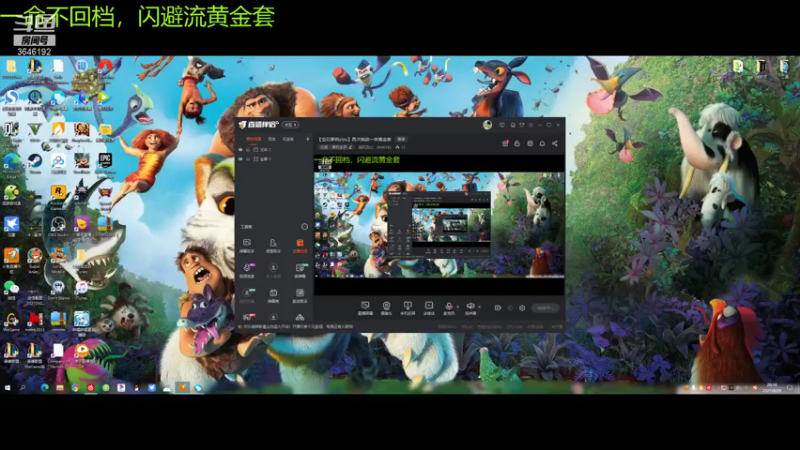Edit the category using the pencil icon
The width and height of the screenshot is (800, 450).
tap(351, 147)
